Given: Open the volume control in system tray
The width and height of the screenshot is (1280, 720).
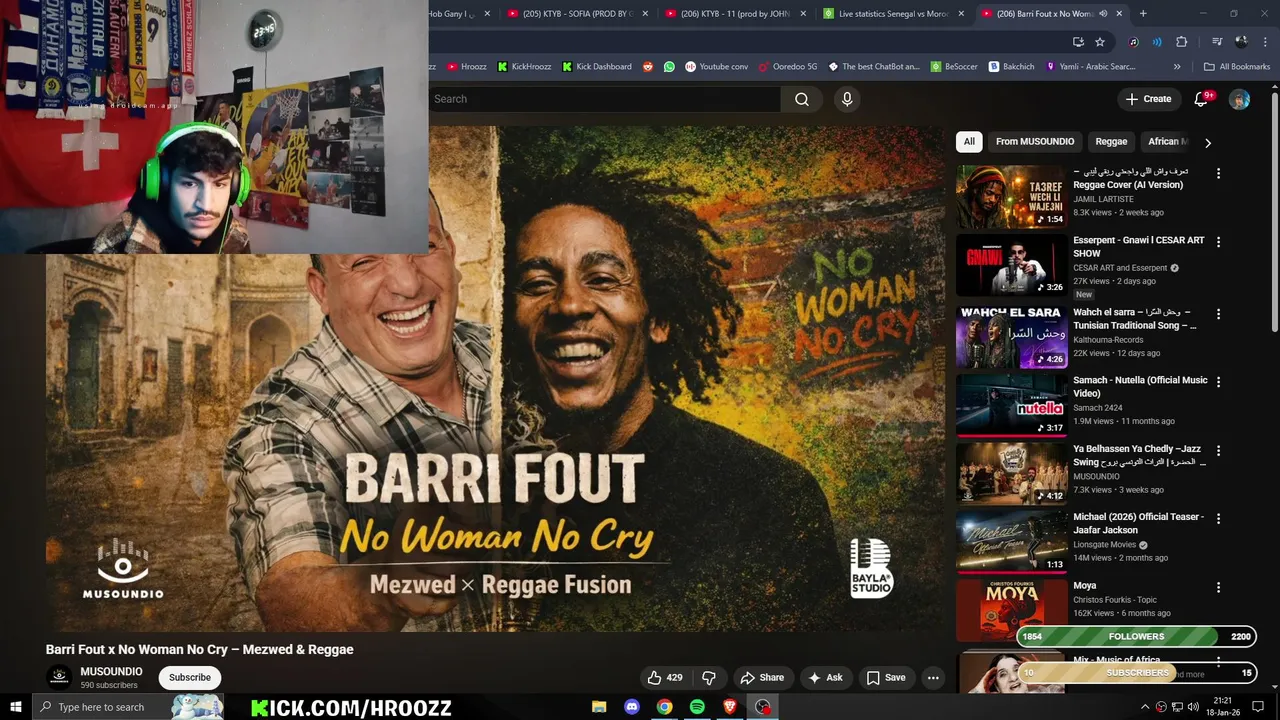Looking at the screenshot, I should click(x=1194, y=707).
